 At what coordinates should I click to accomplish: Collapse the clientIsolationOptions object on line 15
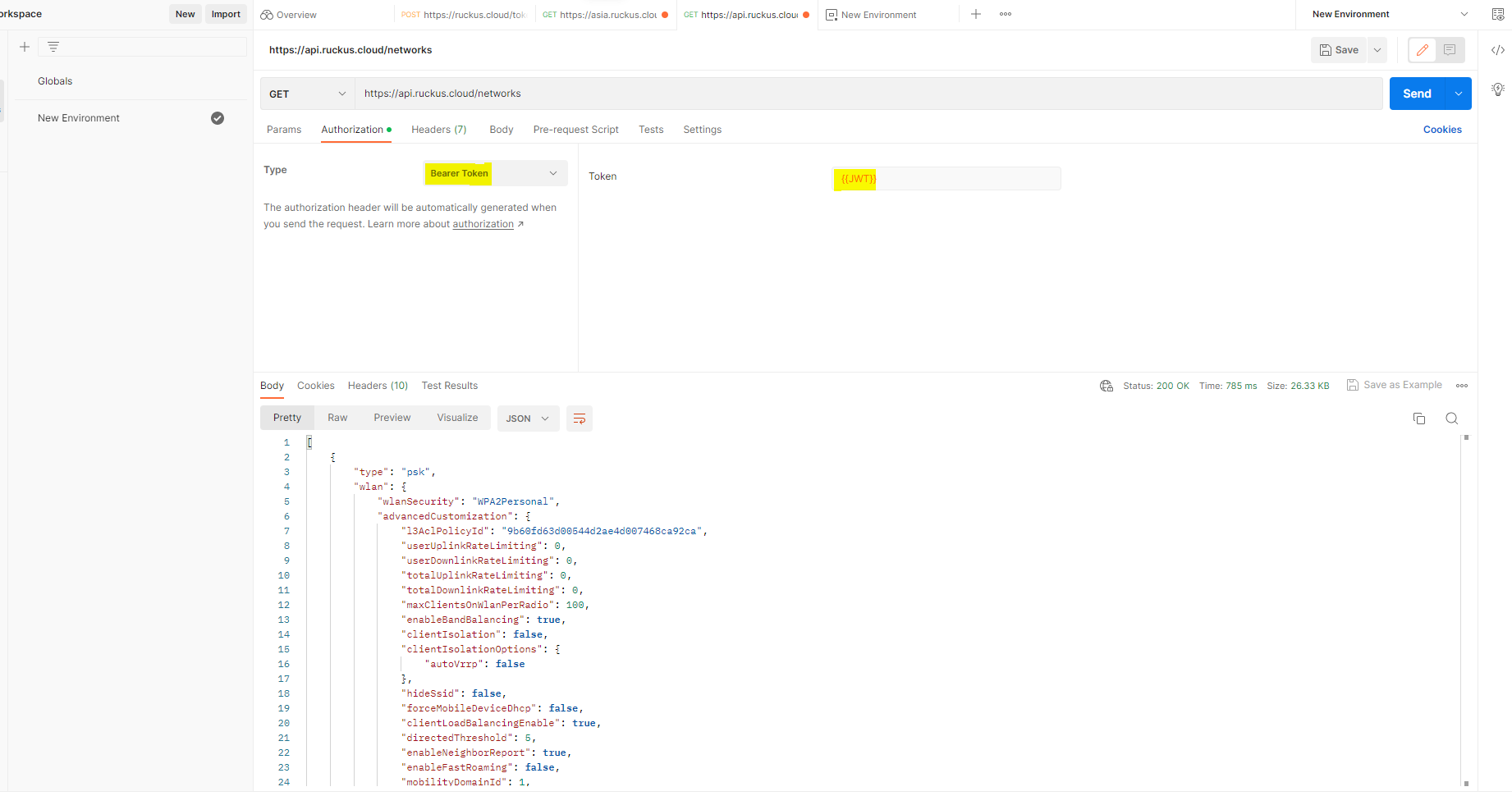tap(557, 649)
